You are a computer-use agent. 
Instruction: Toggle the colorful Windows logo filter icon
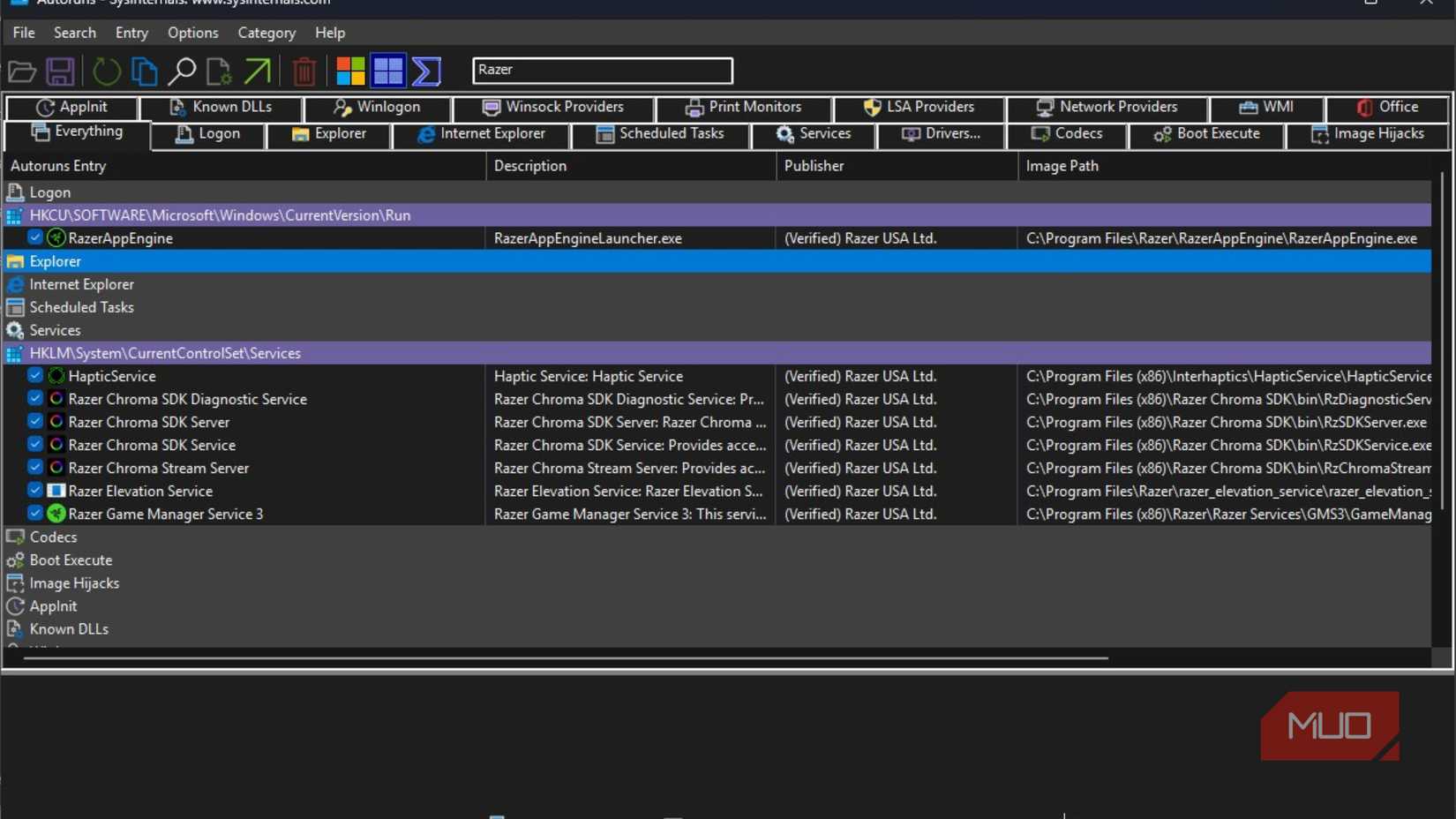point(350,71)
